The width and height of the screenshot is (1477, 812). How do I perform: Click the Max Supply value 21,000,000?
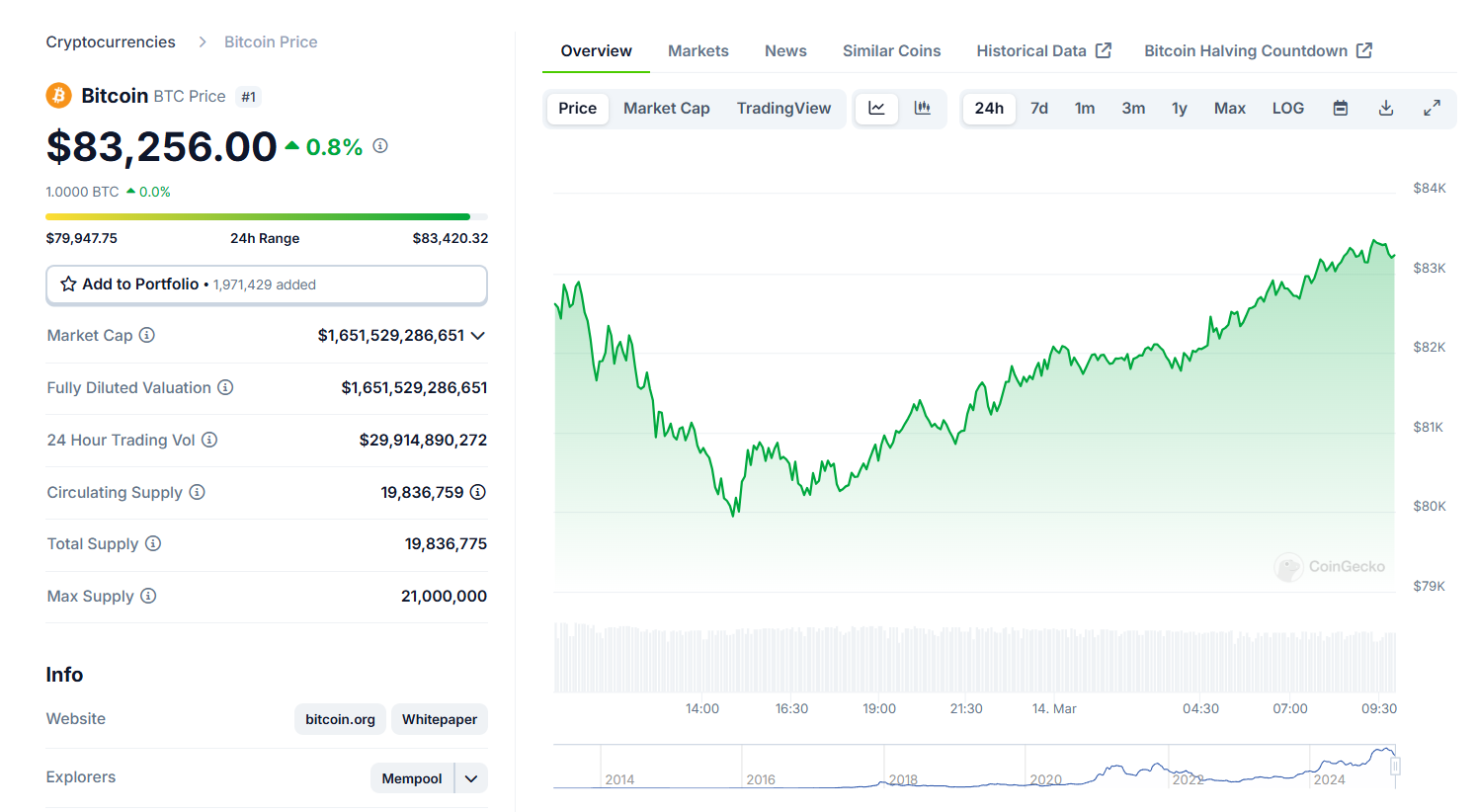point(444,596)
